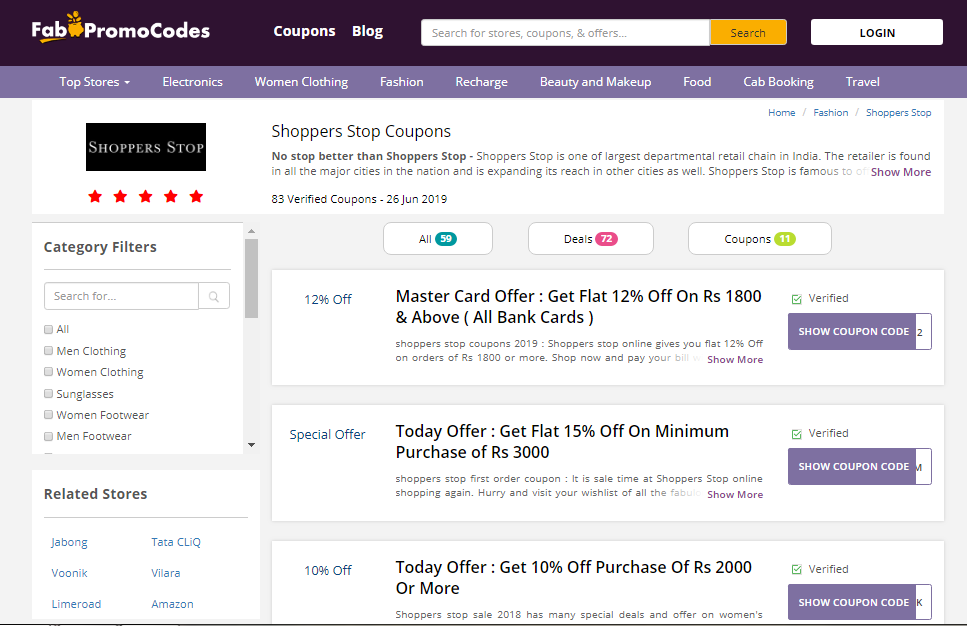This screenshot has height=626, width=967.
Task: Tick the Women Footwear filter checkbox
Action: (x=48, y=414)
